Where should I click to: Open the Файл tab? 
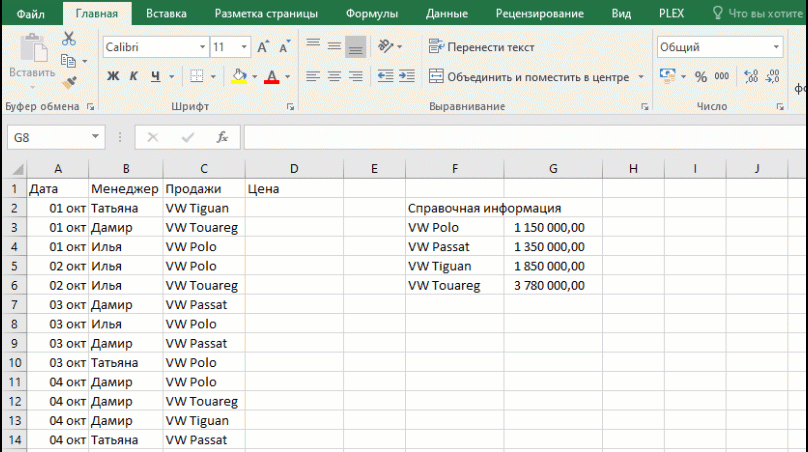(x=30, y=13)
